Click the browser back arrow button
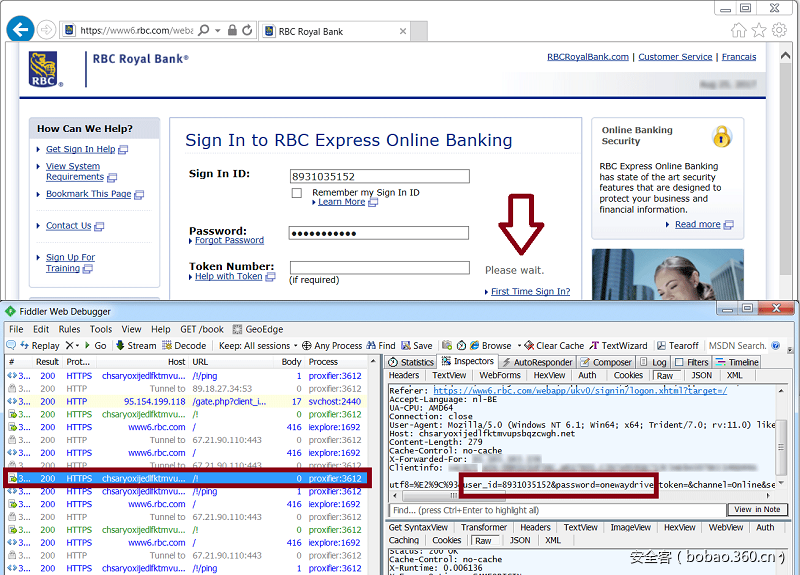800x575 pixels. click(20, 30)
